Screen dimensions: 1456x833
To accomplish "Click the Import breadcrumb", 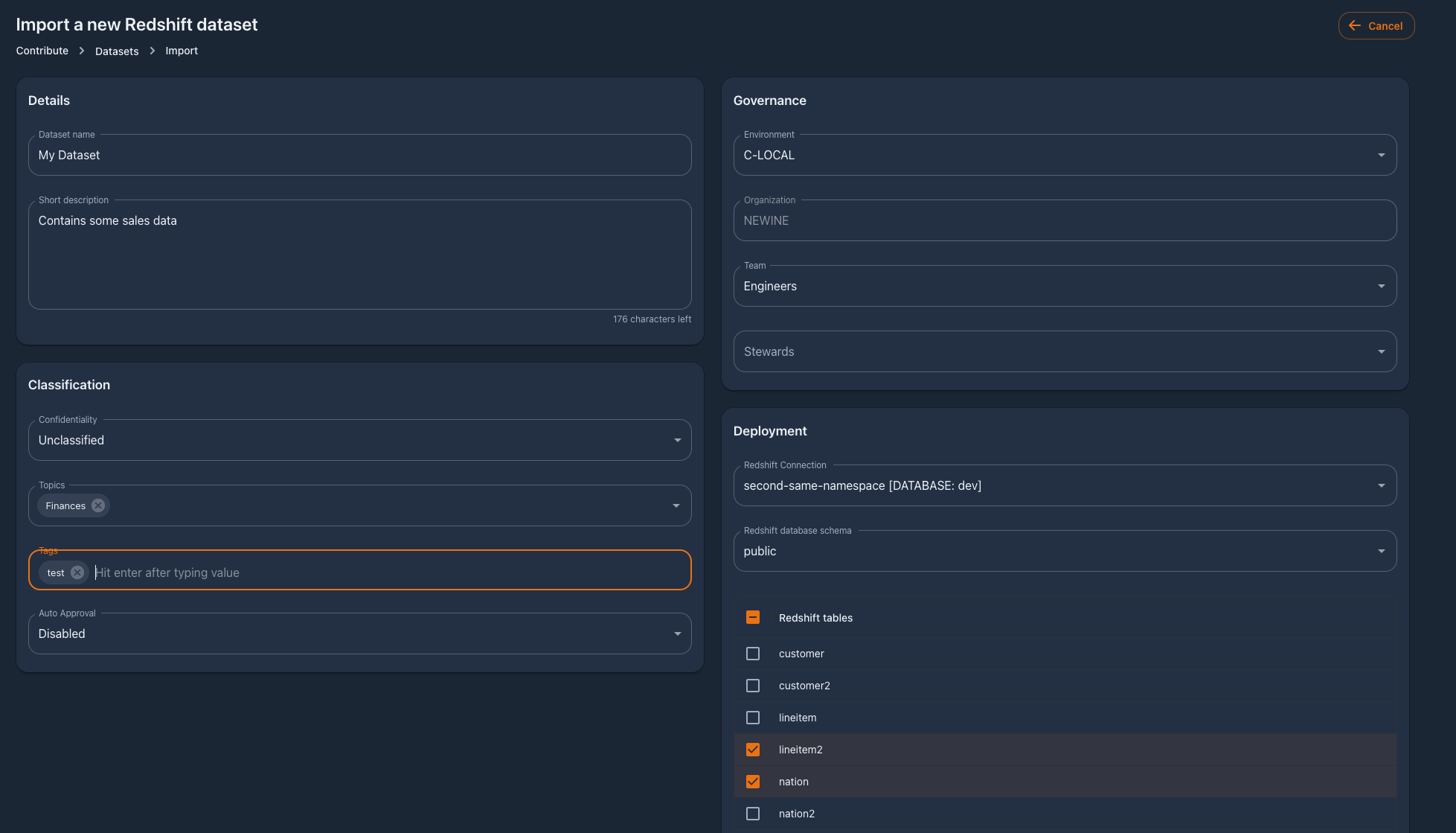I will (x=182, y=51).
